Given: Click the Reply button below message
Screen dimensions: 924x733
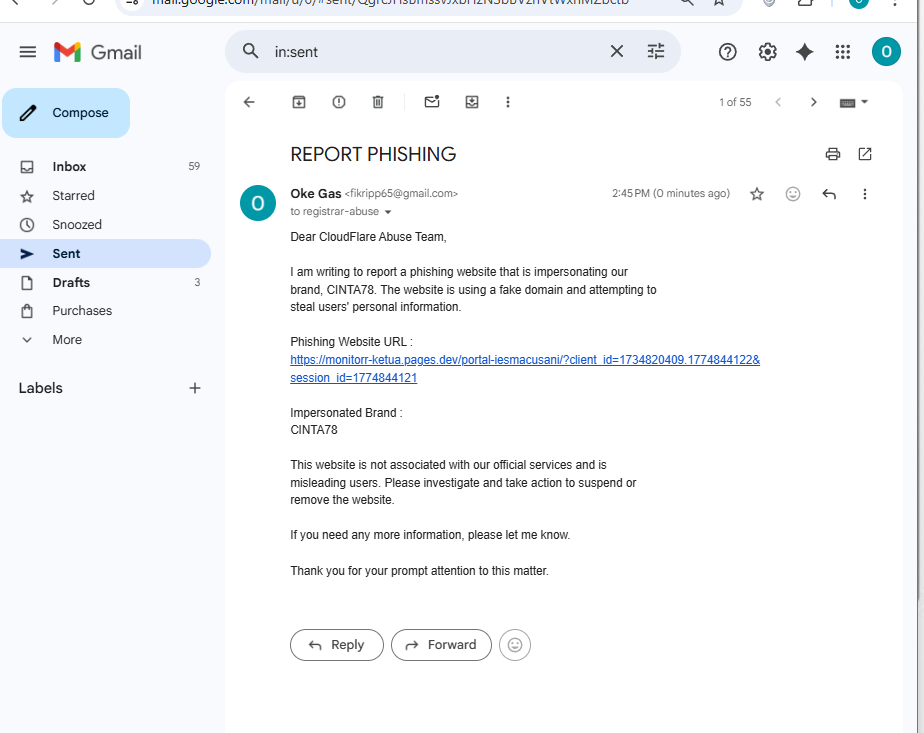Looking at the screenshot, I should pyautogui.click(x=336, y=645).
